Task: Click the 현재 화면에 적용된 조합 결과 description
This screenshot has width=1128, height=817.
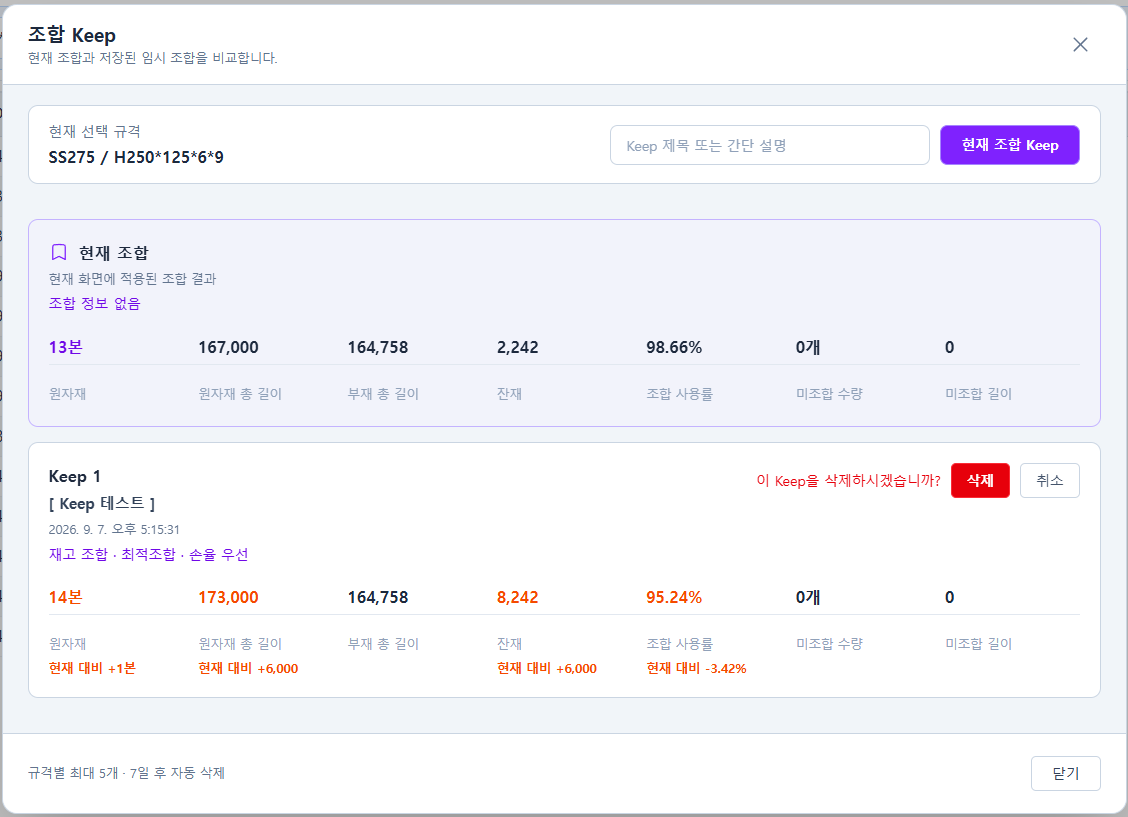Action: (x=132, y=278)
